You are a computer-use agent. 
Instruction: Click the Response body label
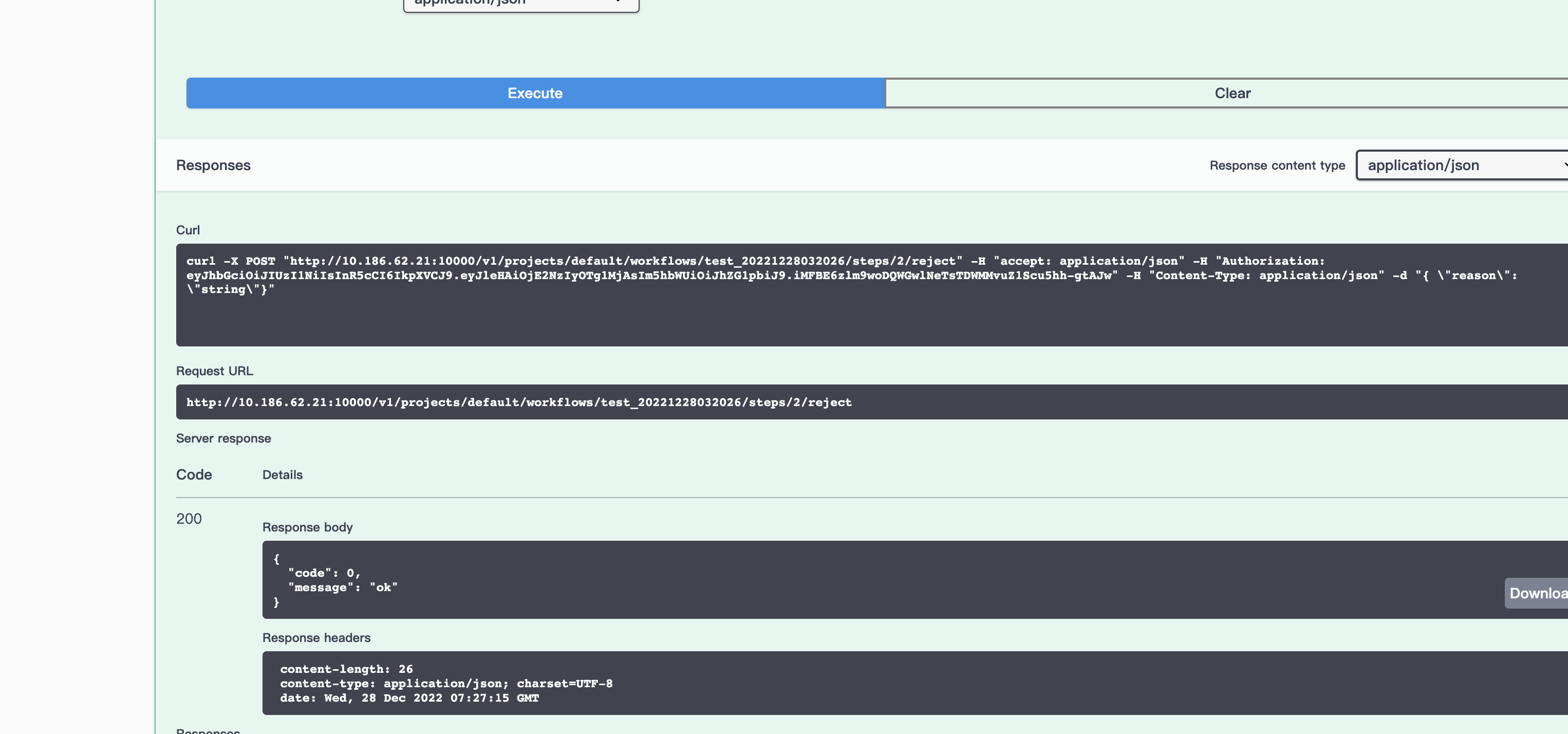click(307, 527)
